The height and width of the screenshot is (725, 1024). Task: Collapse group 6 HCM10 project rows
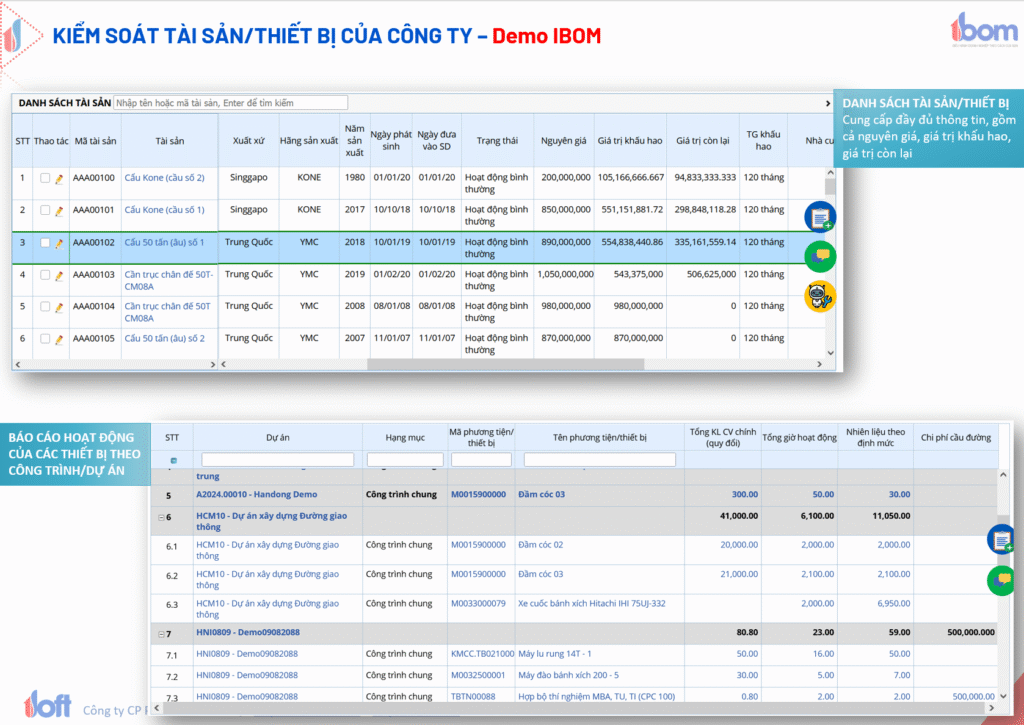pos(161,516)
